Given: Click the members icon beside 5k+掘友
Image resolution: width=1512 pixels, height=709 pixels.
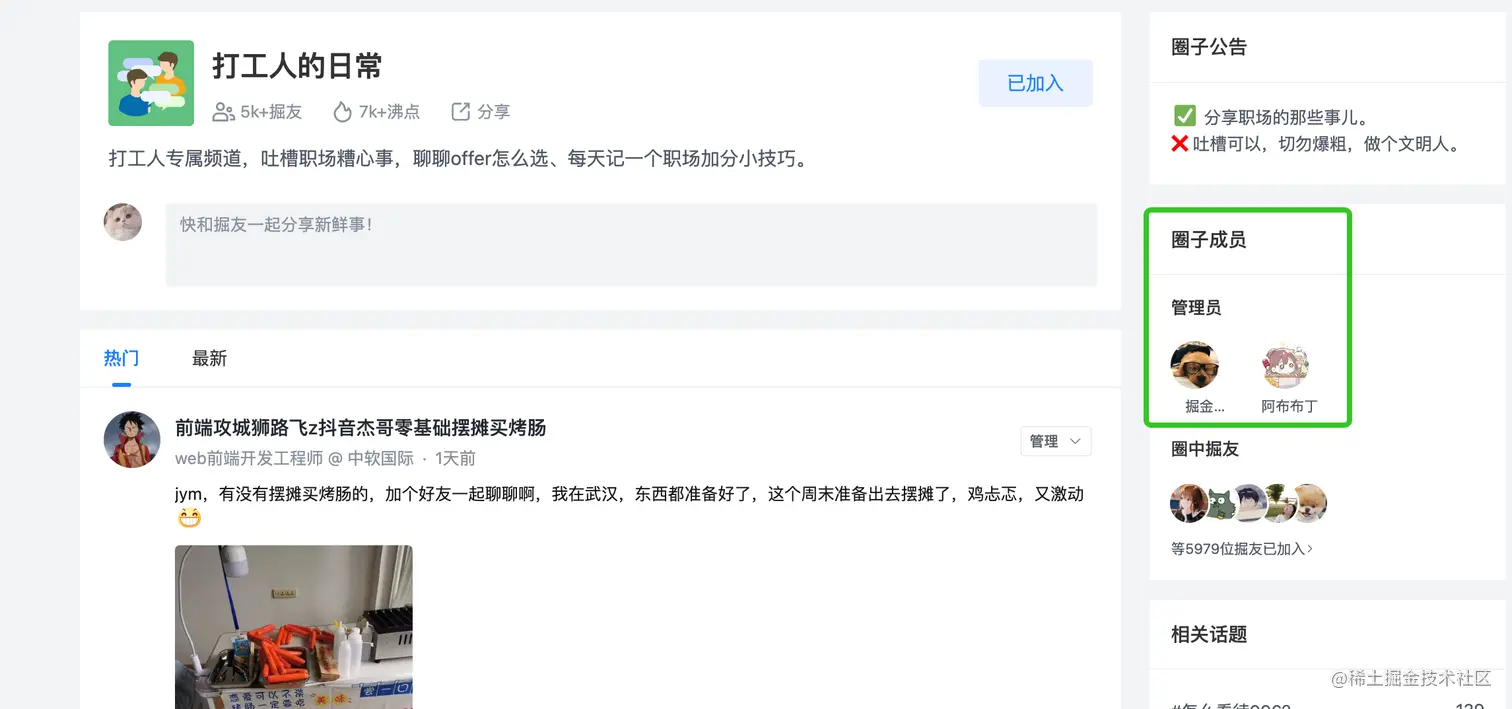Looking at the screenshot, I should click(x=223, y=112).
